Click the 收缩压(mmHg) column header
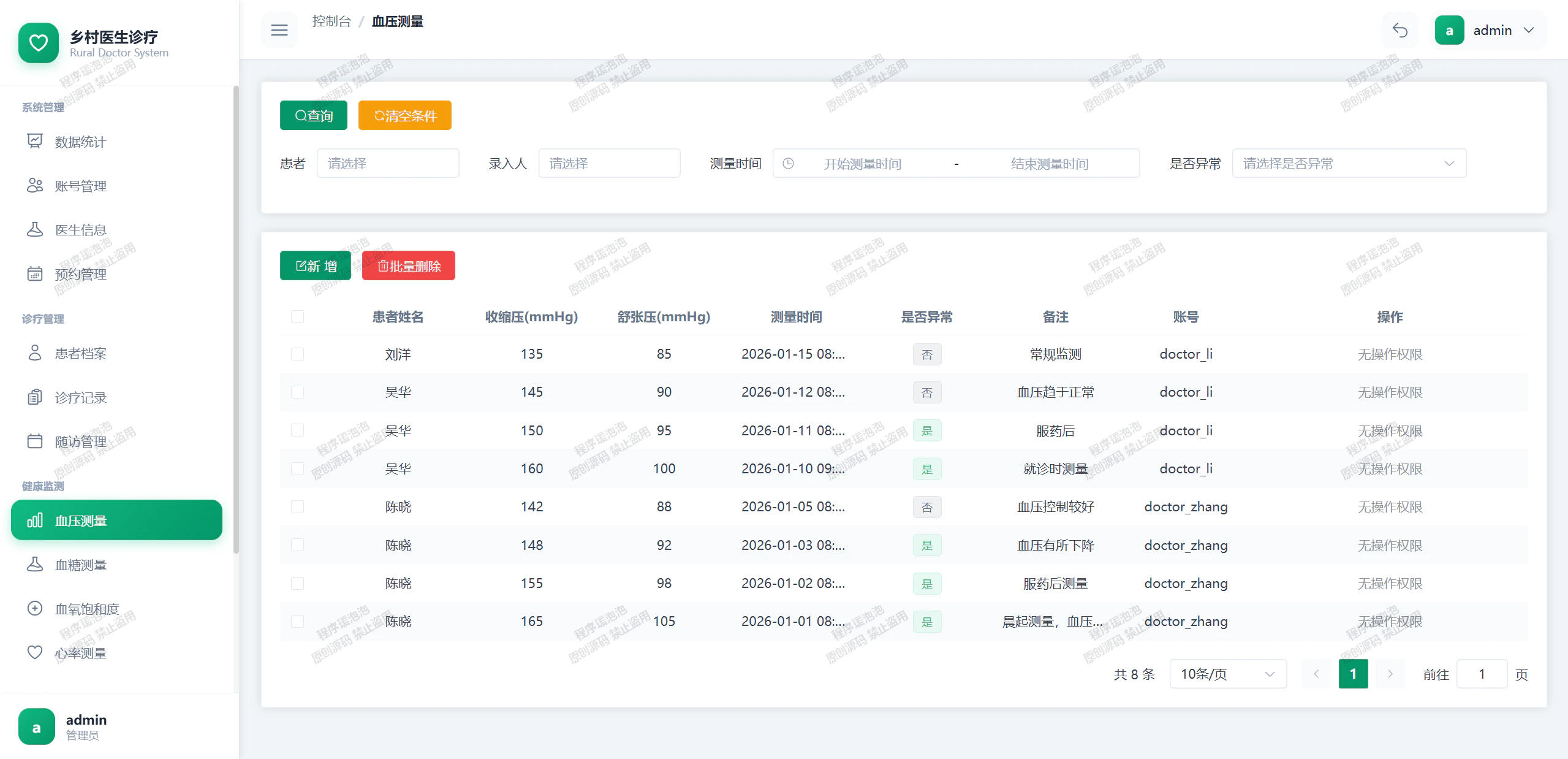The width and height of the screenshot is (1568, 759). [531, 317]
